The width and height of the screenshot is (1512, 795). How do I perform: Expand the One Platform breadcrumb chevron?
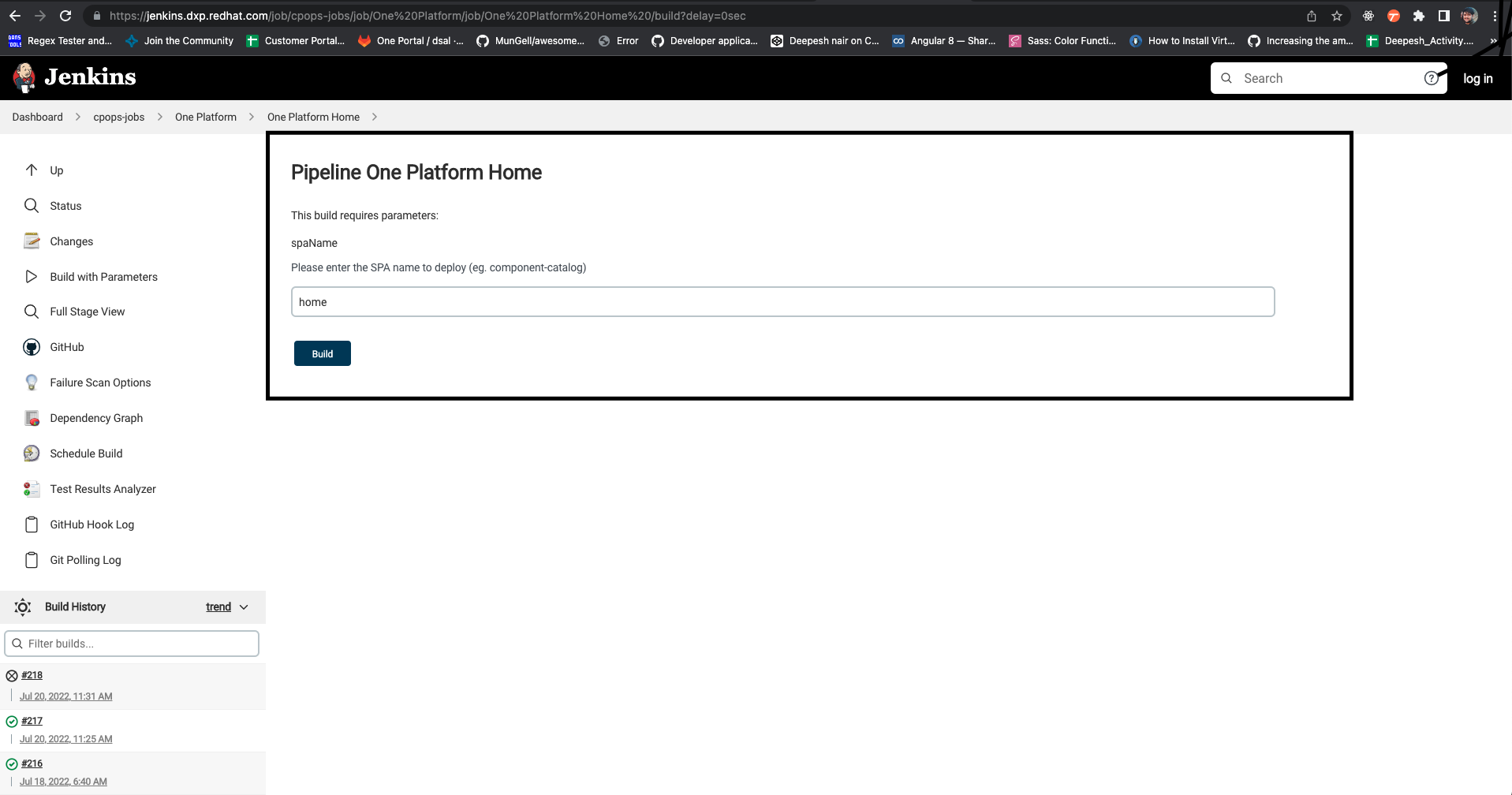(x=252, y=117)
